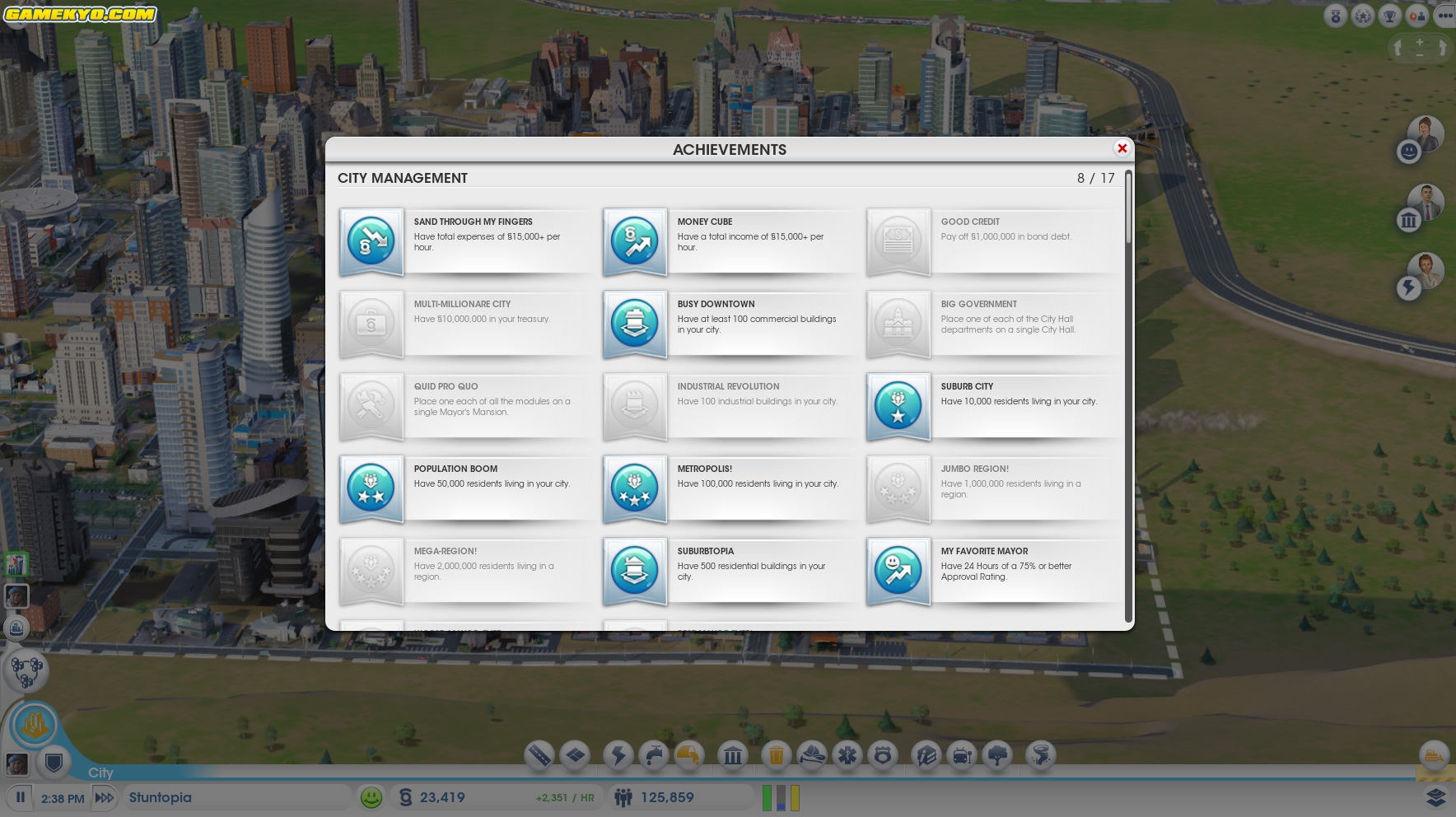Open the Waste disposal menu

pos(776,754)
